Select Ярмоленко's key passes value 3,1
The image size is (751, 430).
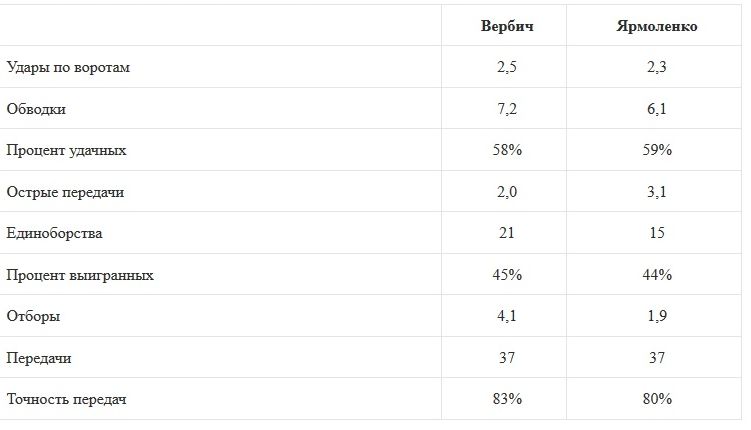tap(657, 192)
